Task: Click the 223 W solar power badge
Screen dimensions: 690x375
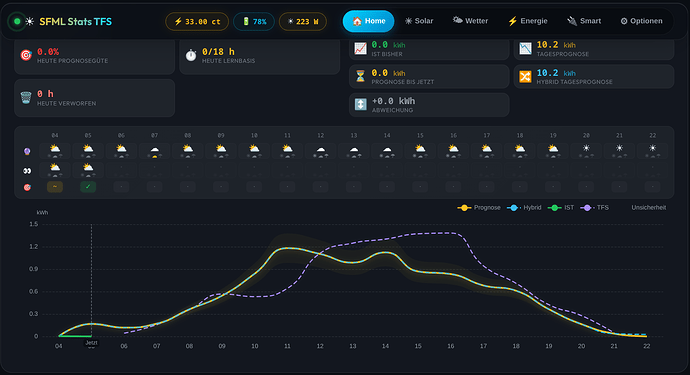Action: [303, 22]
